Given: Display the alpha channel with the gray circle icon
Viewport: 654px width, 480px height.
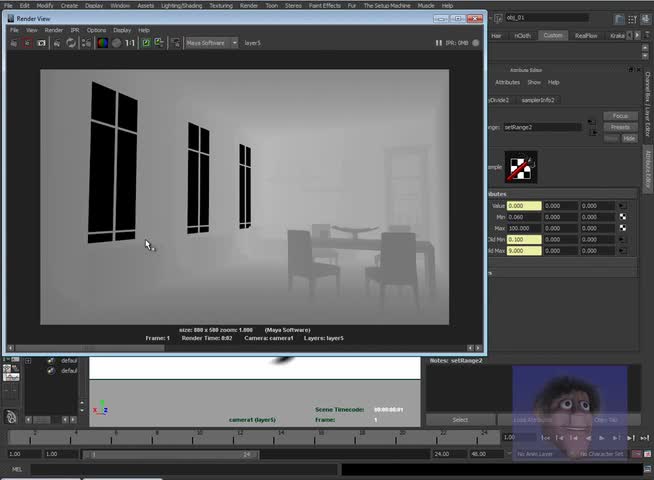Looking at the screenshot, I should [x=117, y=43].
